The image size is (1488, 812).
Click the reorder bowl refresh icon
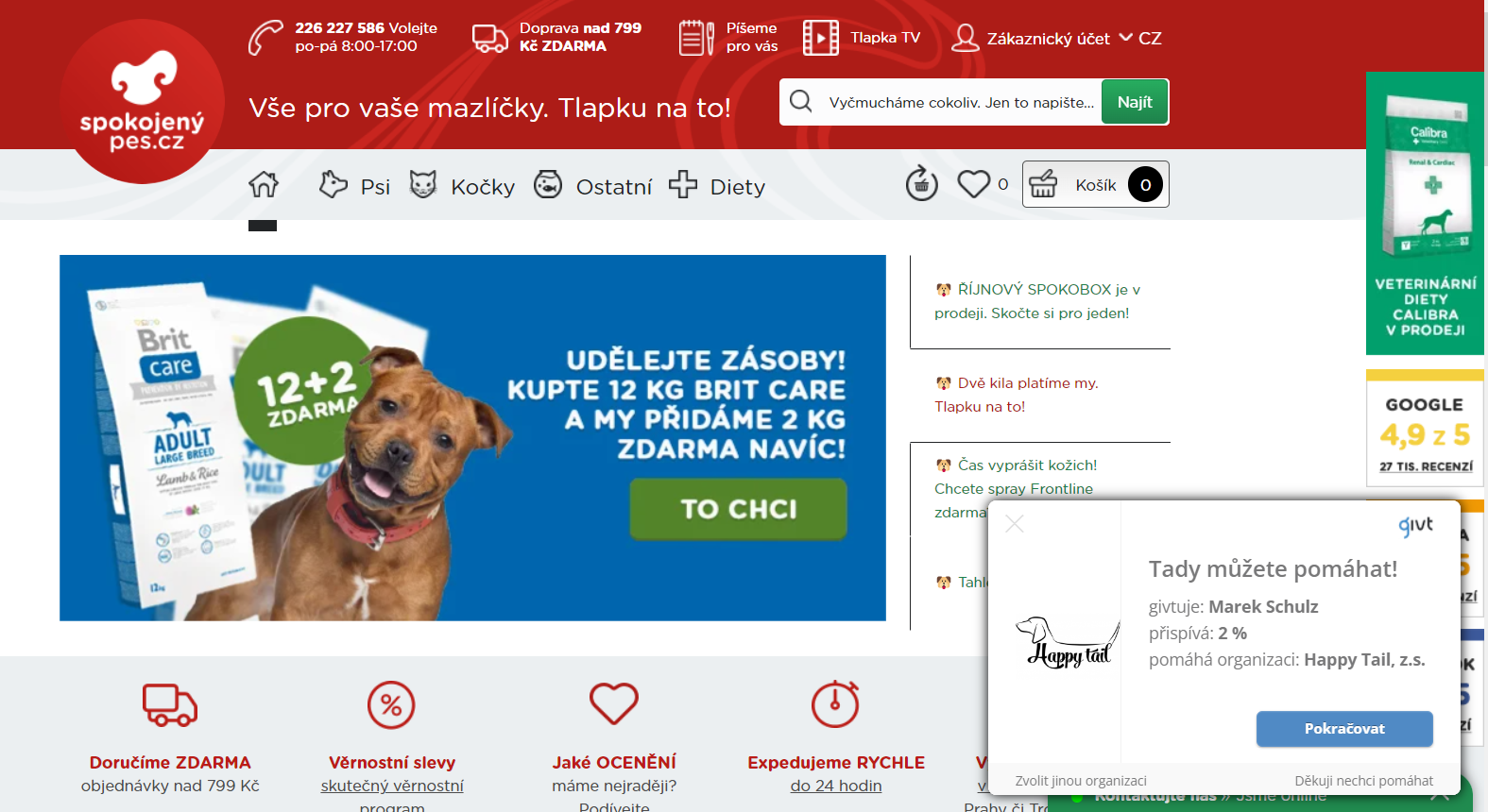(x=922, y=183)
